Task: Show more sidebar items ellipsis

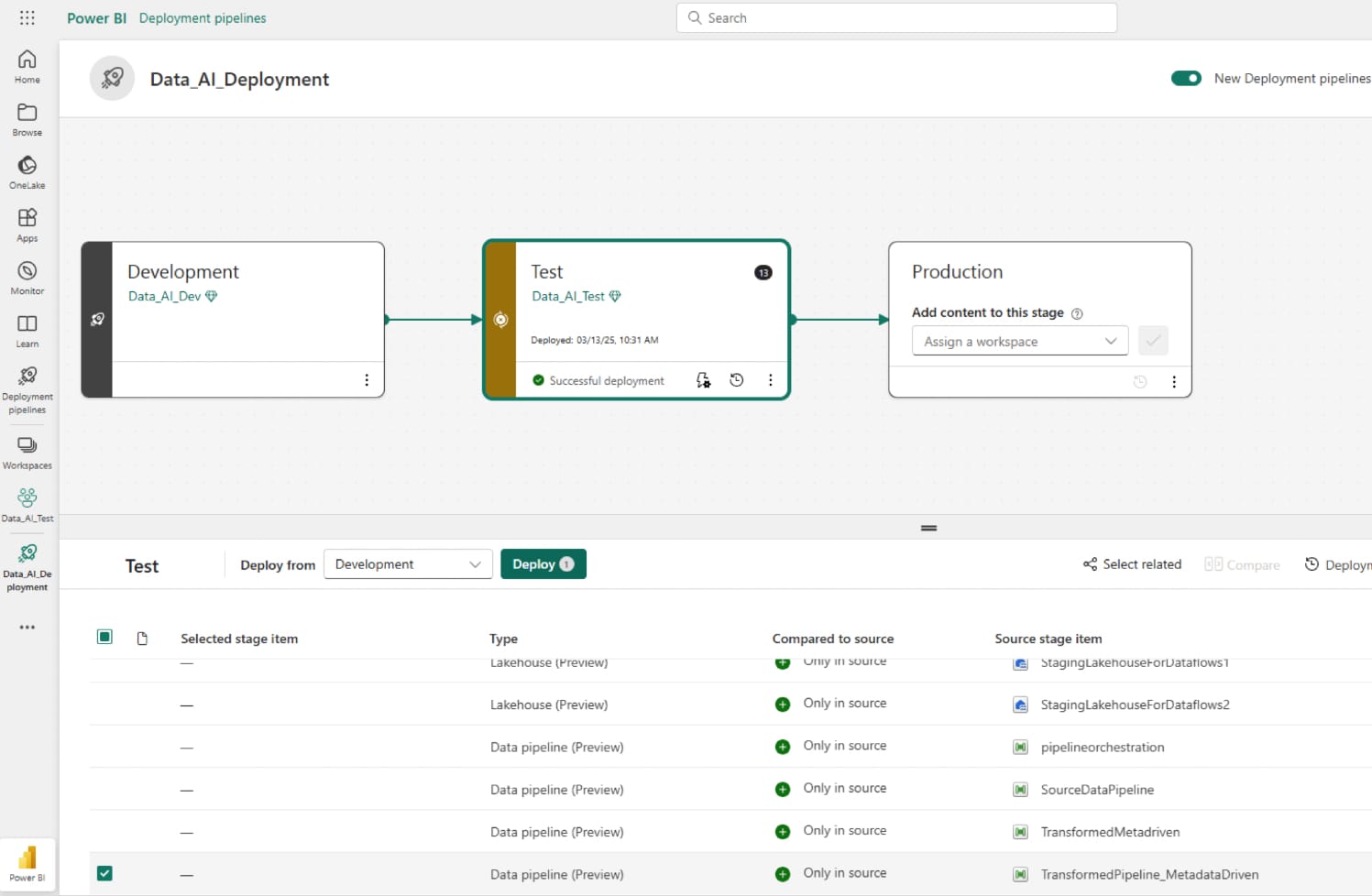Action: (x=27, y=628)
